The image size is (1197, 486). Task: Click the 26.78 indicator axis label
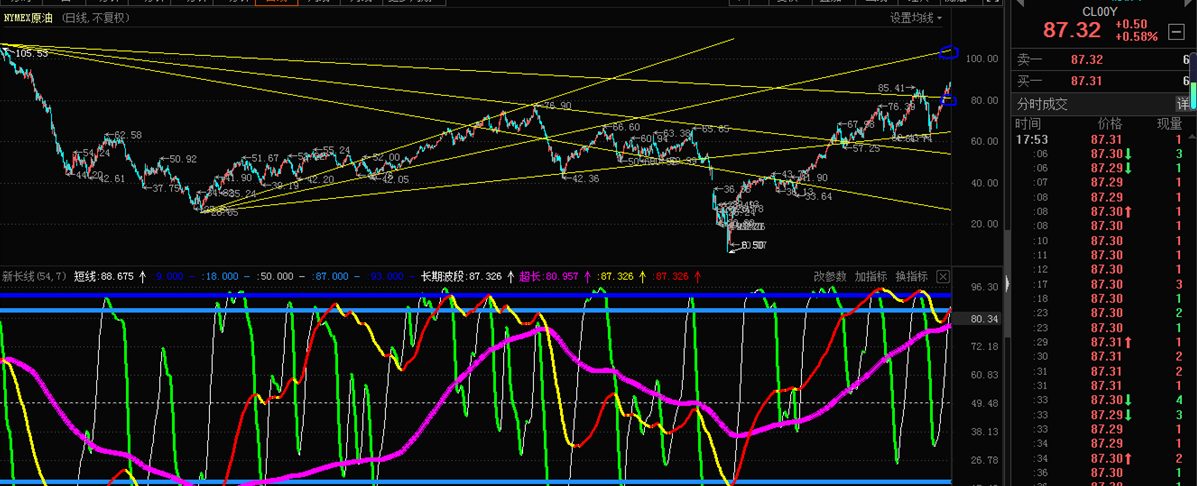[985, 460]
